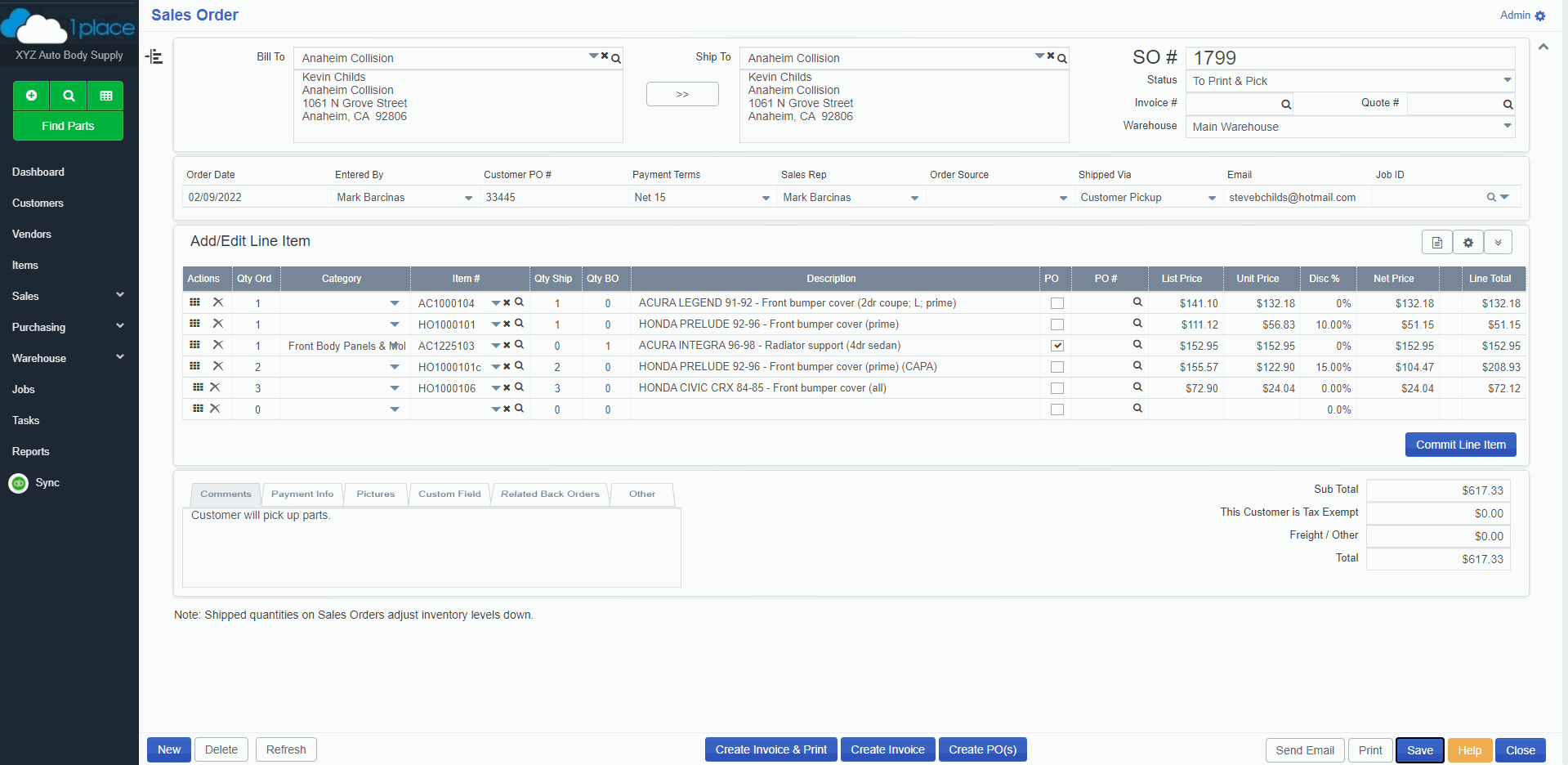
Task: Search the Invoice # field magnifier icon
Action: [x=1285, y=104]
